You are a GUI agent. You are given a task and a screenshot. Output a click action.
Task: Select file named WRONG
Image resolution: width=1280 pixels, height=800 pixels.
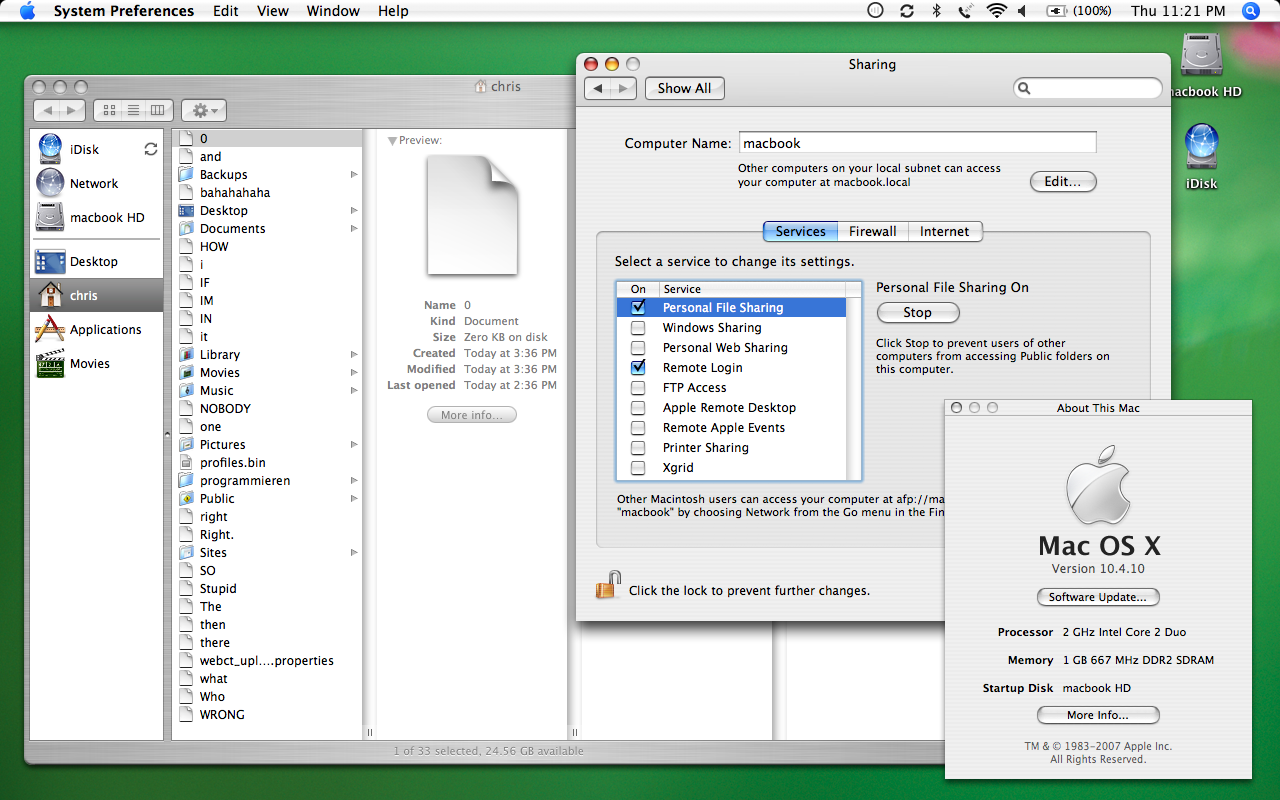point(222,714)
